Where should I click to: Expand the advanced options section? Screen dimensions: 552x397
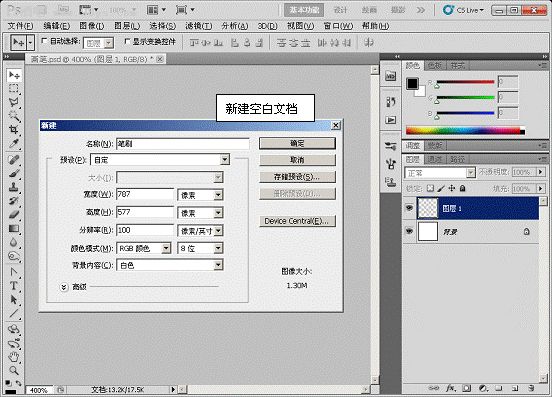pyautogui.click(x=64, y=287)
